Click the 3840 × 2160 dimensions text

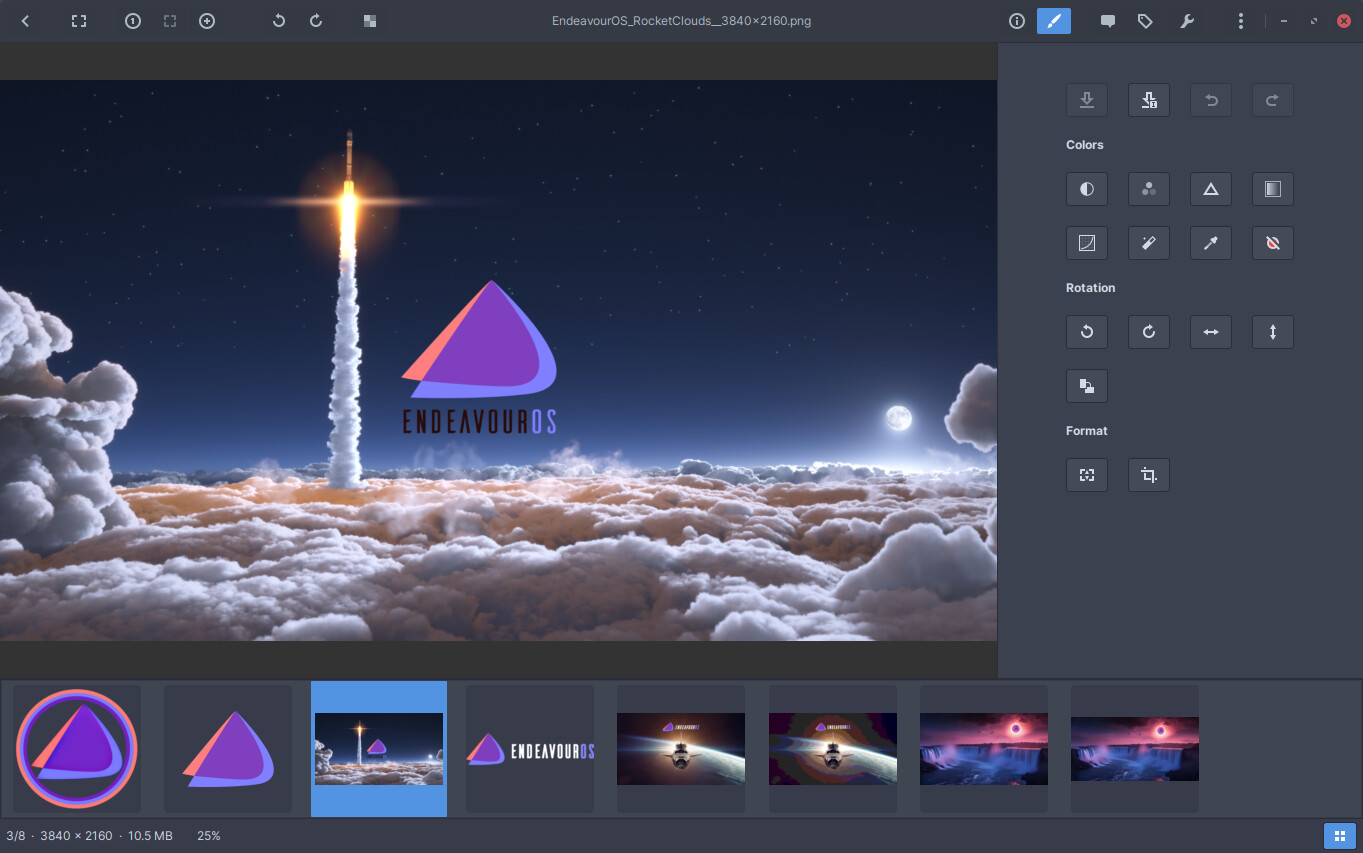tap(76, 836)
